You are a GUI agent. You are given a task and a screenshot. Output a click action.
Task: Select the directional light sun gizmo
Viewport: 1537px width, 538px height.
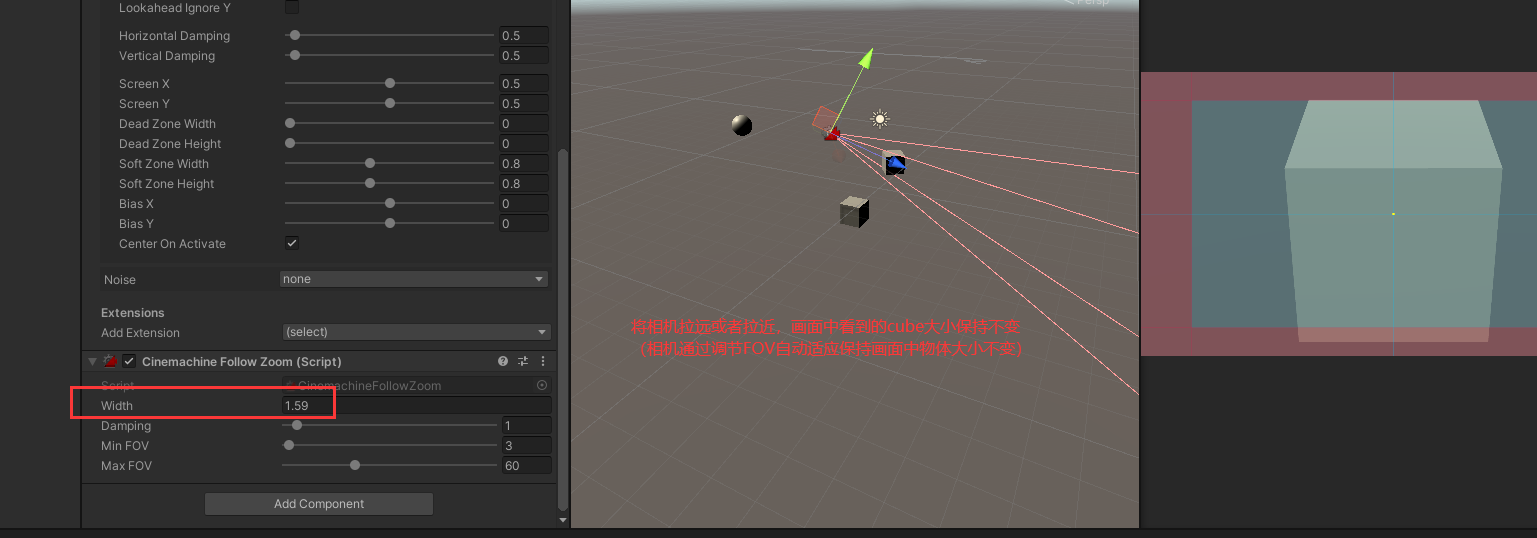tap(879, 119)
